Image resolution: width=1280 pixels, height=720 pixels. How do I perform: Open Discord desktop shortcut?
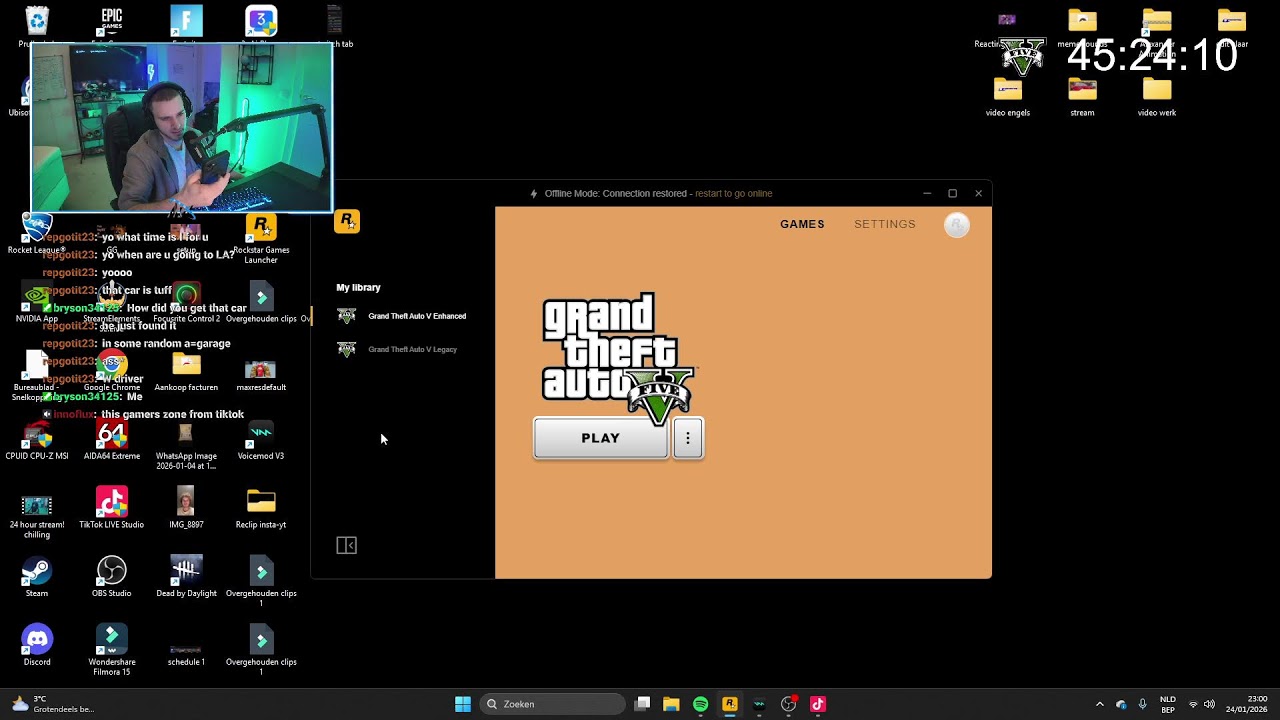pyautogui.click(x=37, y=645)
